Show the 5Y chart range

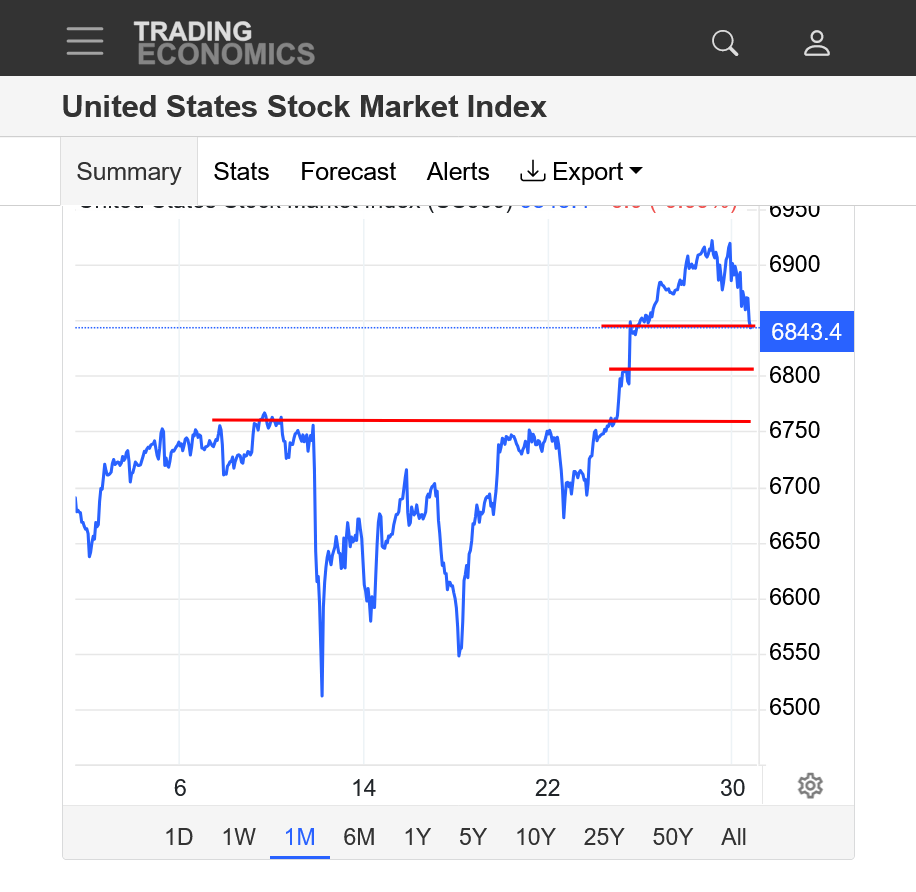(x=473, y=837)
